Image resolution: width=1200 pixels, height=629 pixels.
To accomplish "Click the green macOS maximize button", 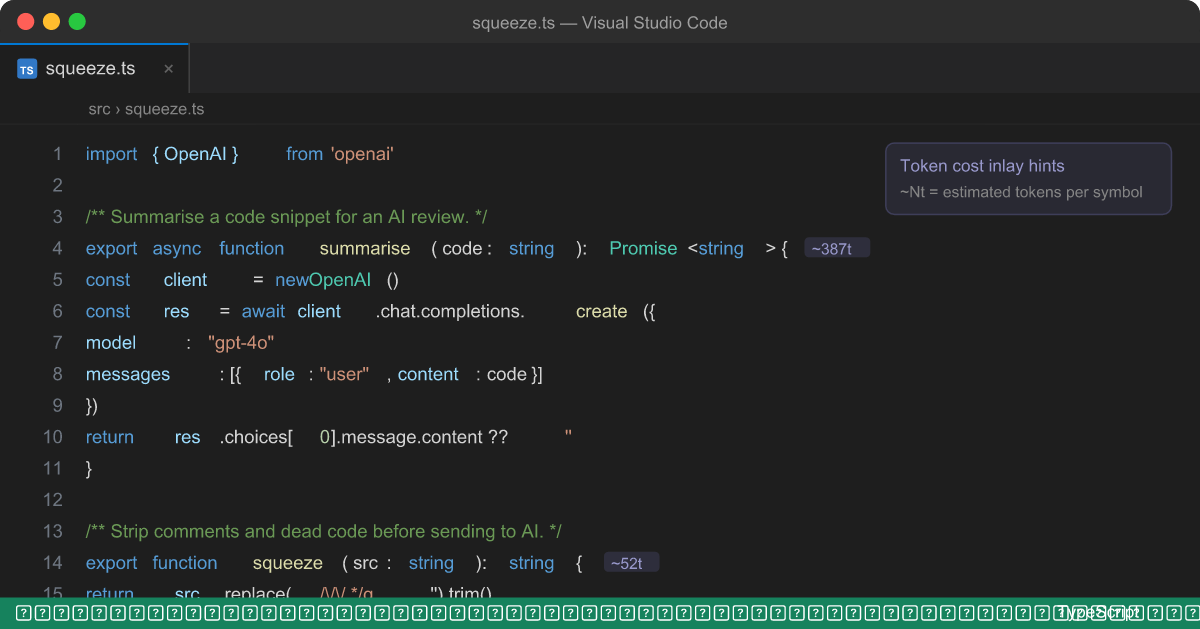I will (77, 22).
